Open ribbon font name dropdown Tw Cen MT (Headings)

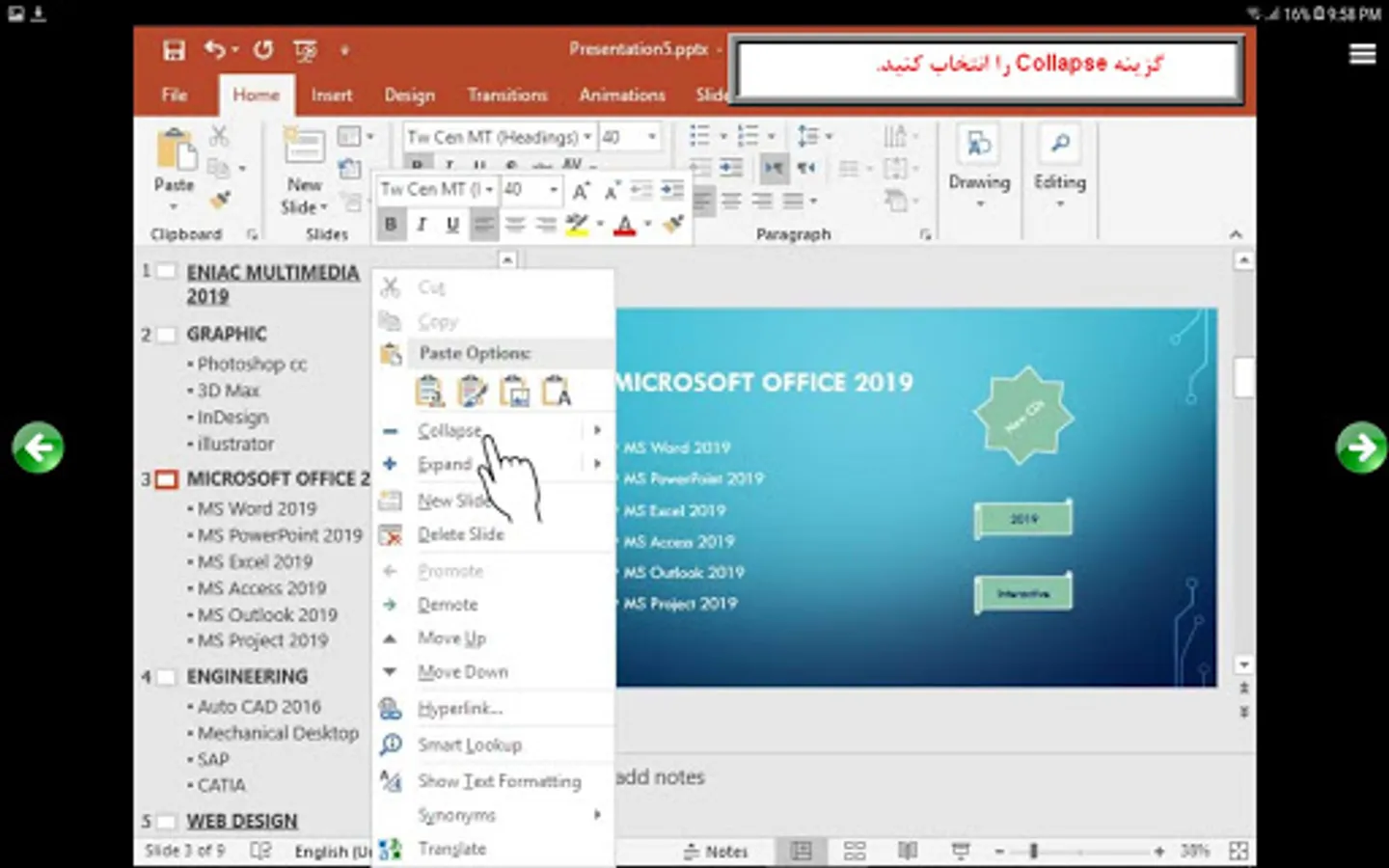[x=587, y=137]
